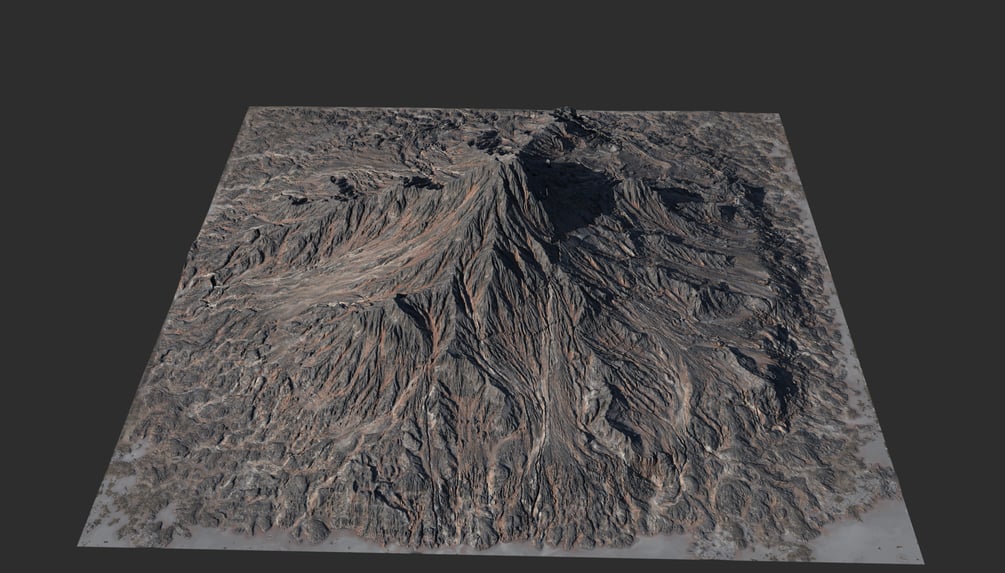Click the dark rock cluster on upper-left slope
This screenshot has height=573, width=1005.
pos(345,186)
